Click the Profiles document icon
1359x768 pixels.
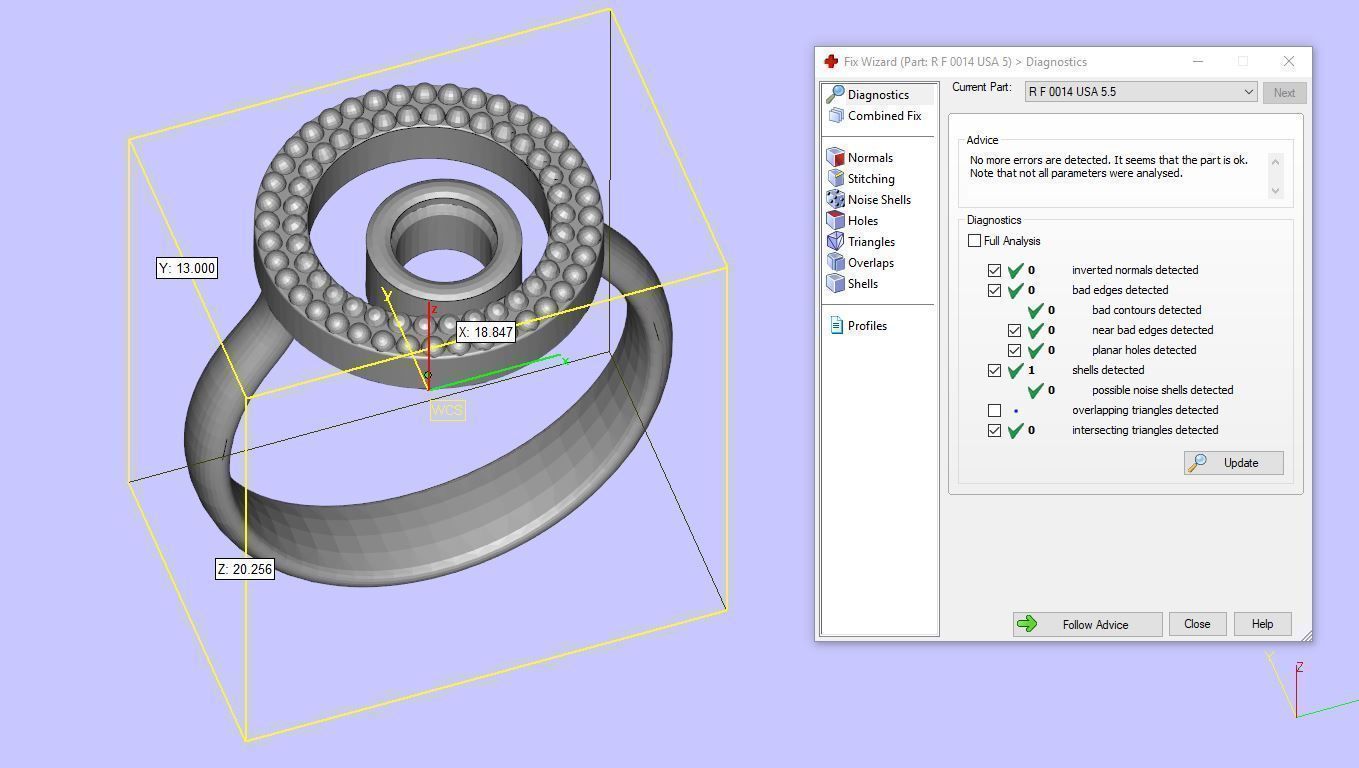tap(837, 326)
